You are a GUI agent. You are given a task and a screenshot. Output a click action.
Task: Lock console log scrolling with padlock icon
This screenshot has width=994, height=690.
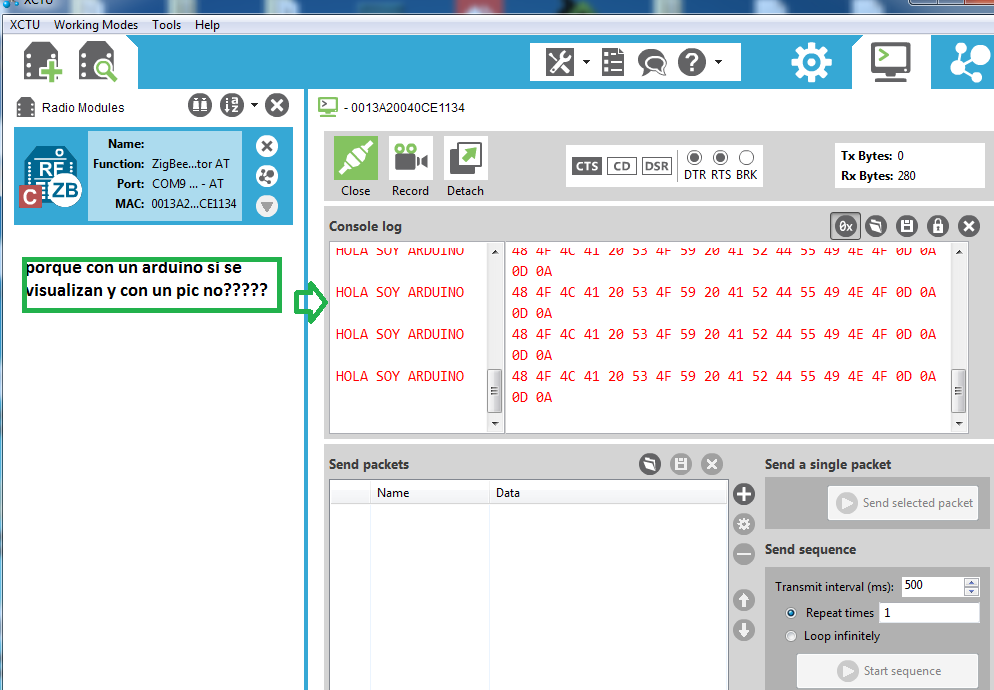tap(938, 226)
